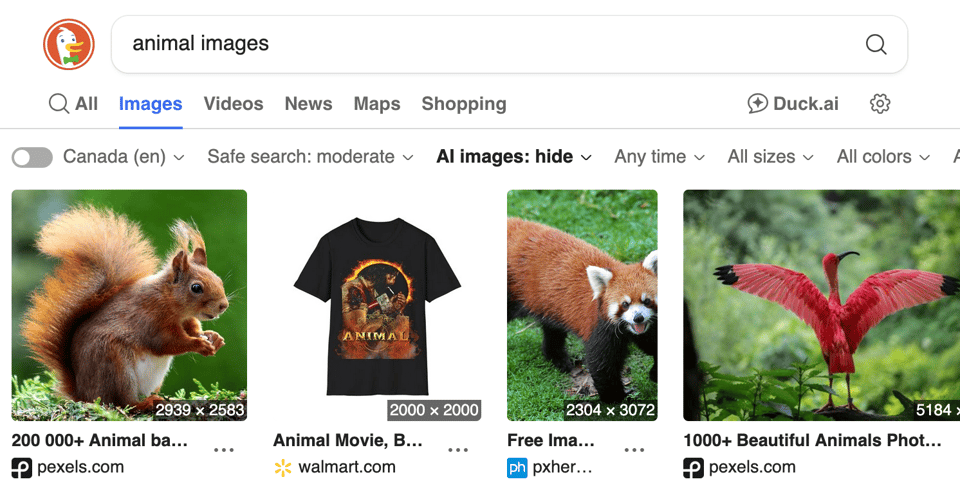
Task: Open options menu for red panda result
Action: pos(634,450)
